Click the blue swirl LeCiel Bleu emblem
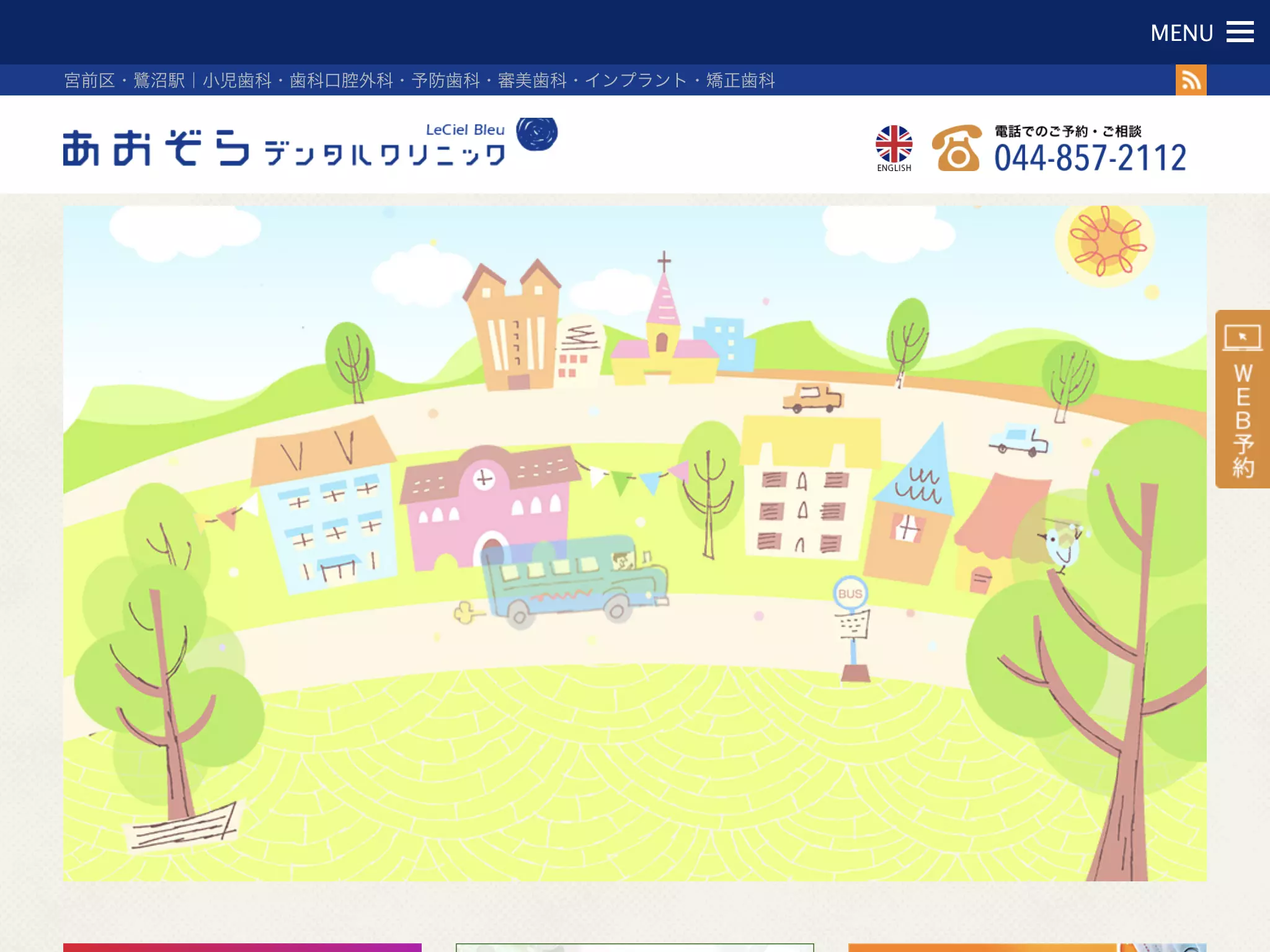 pos(536,133)
